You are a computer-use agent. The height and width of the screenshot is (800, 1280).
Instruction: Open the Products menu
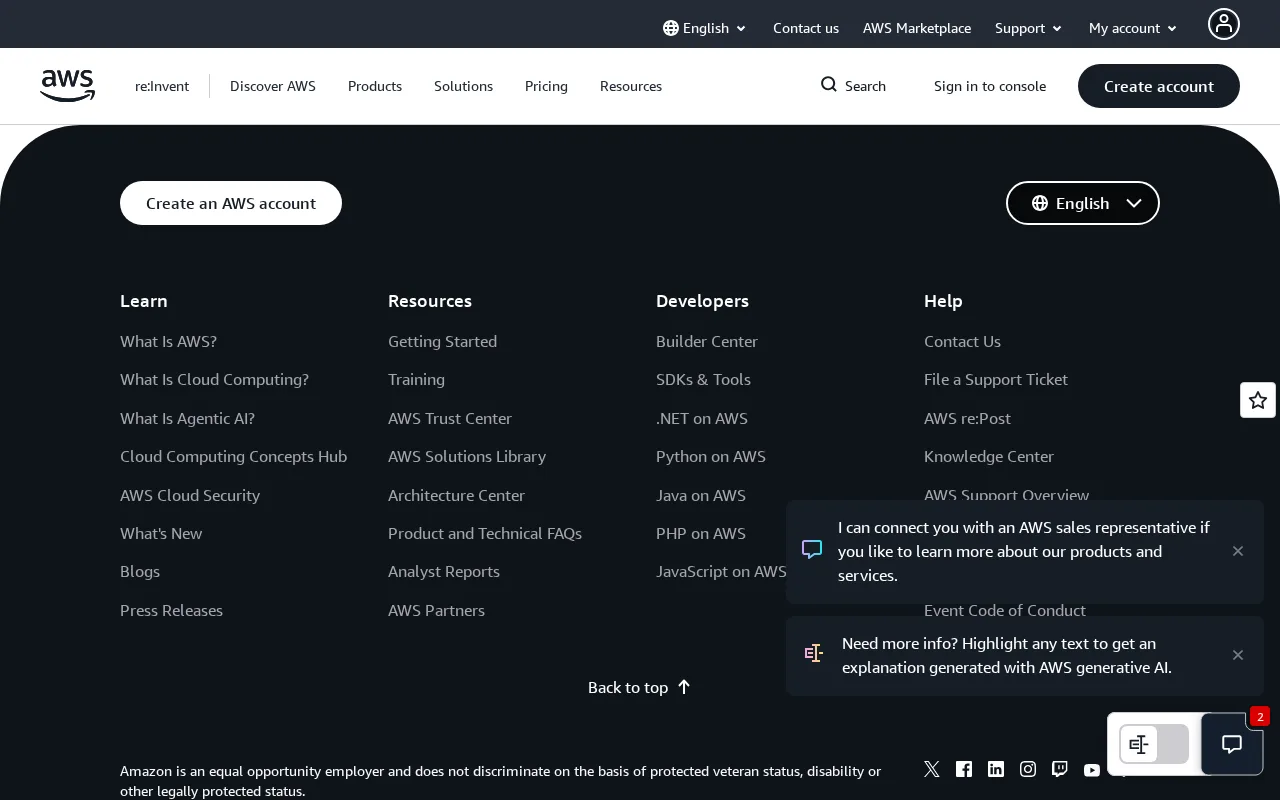(375, 86)
